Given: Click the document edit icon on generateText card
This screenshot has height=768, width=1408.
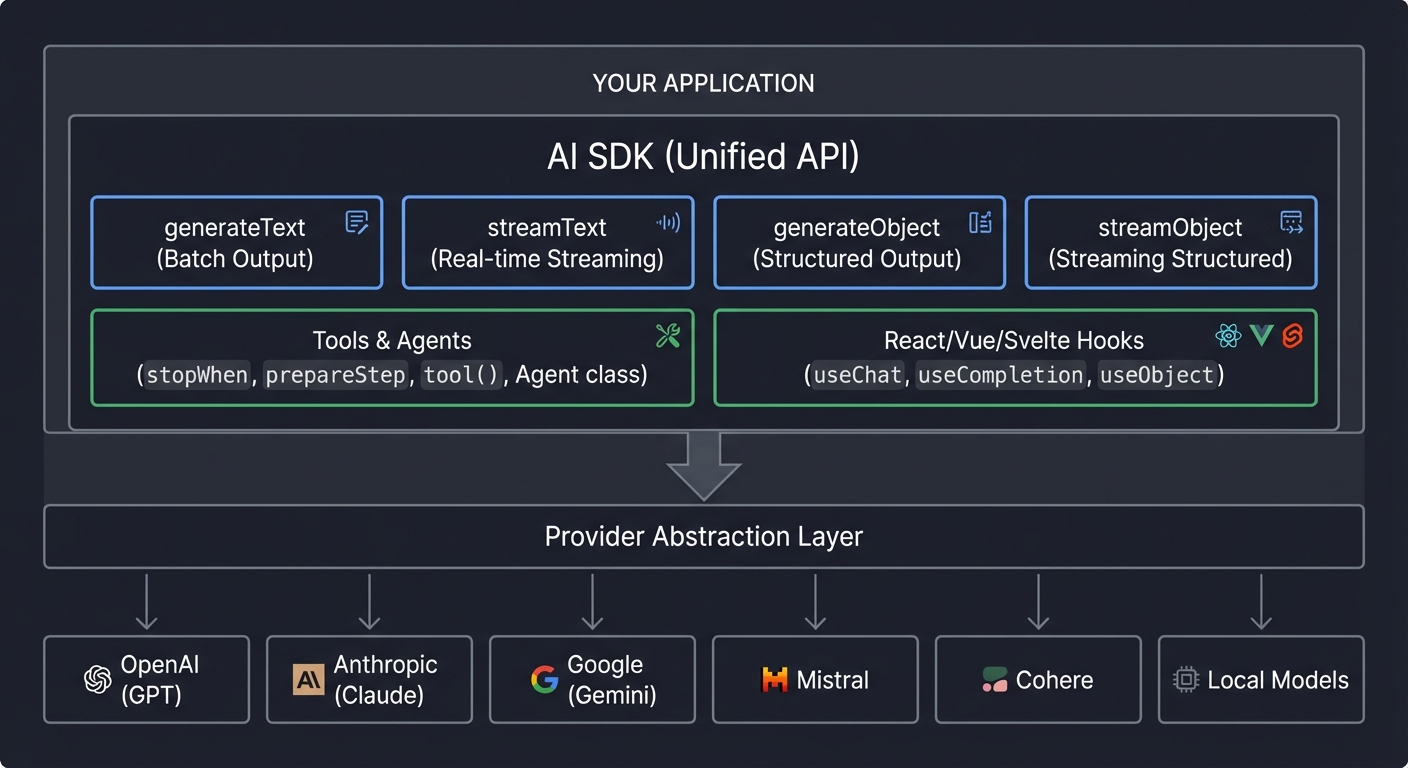Looking at the screenshot, I should (357, 223).
